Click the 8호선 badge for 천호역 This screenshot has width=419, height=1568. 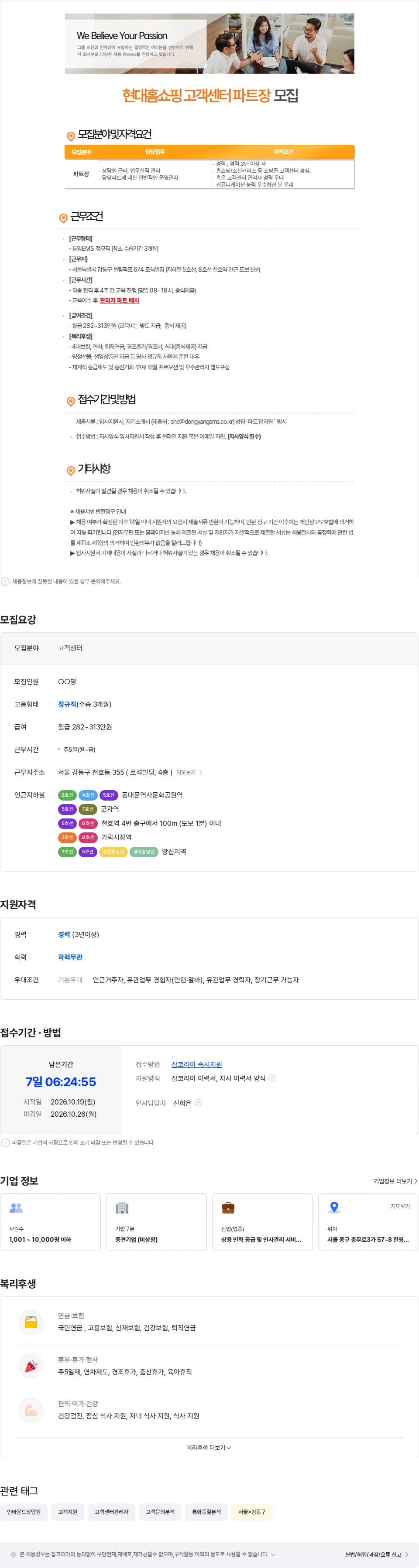[88, 823]
